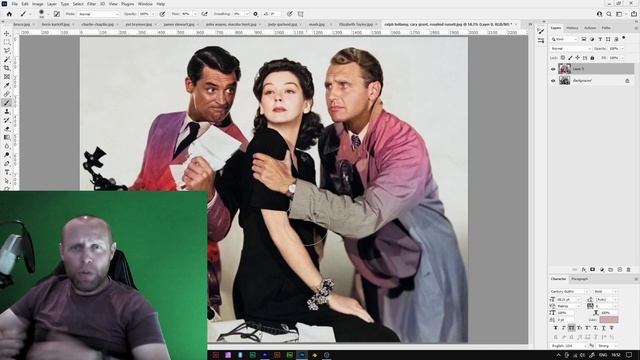
Task: Open Windows notification center icon
Action: (x=629, y=355)
